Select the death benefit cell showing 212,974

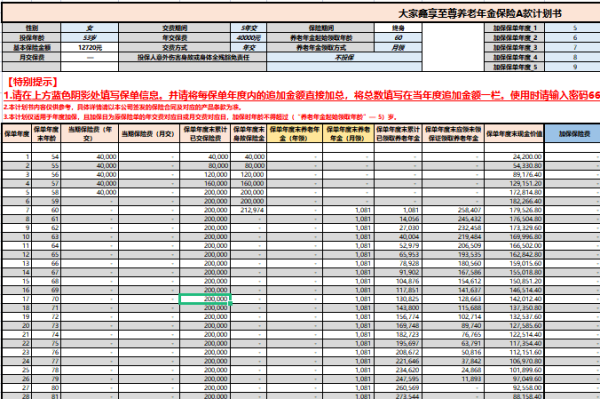(x=249, y=210)
